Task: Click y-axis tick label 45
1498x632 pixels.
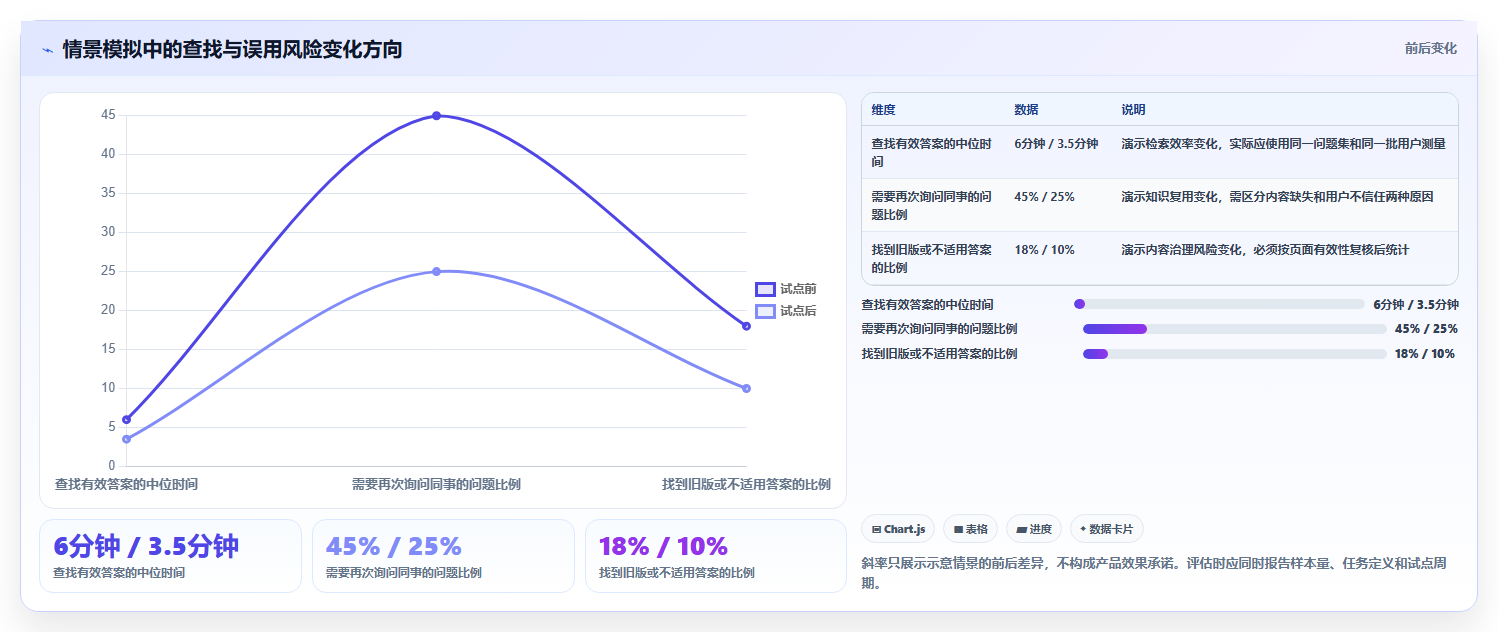Action: coord(108,115)
